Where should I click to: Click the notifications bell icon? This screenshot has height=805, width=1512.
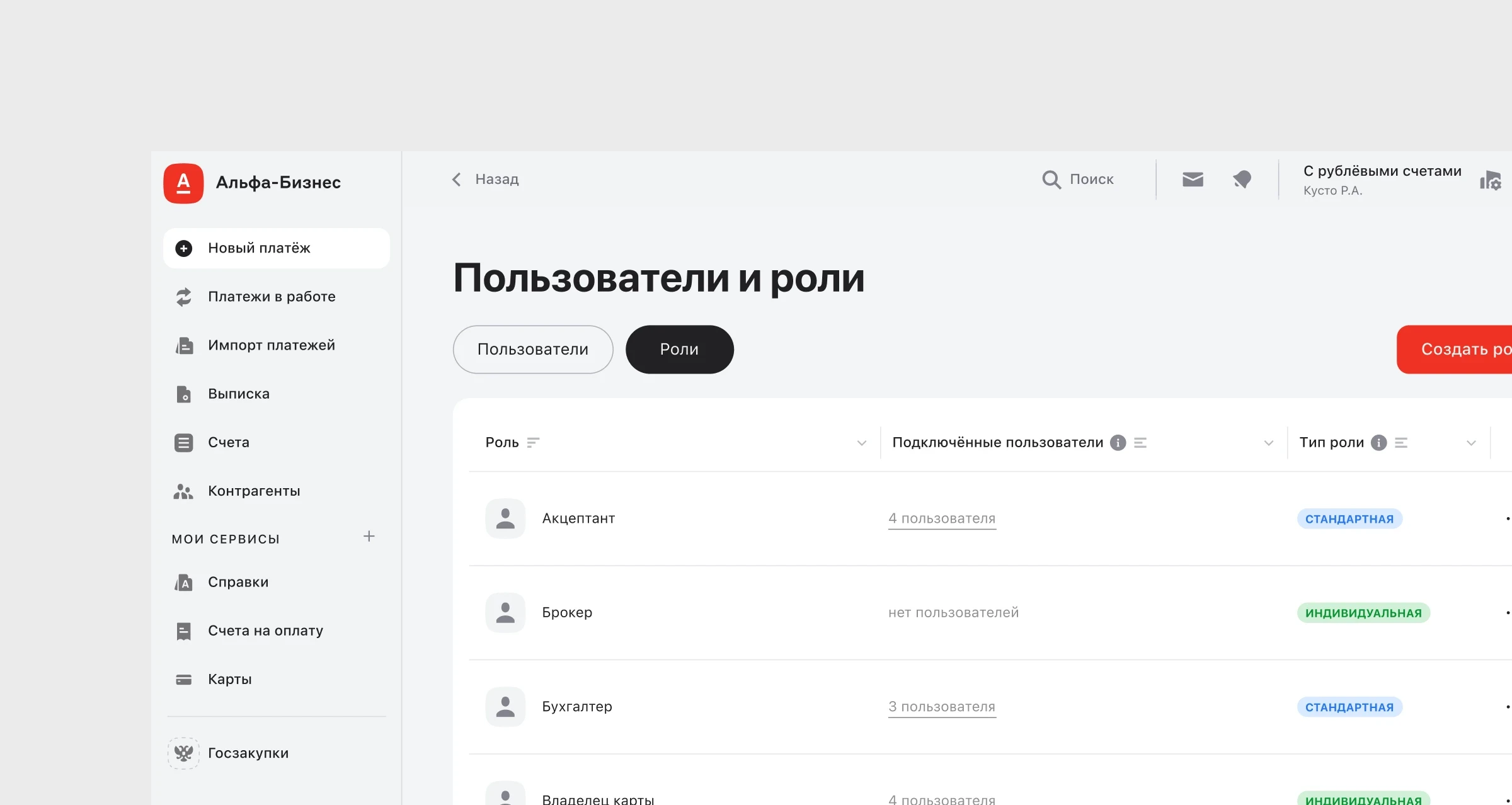point(1242,180)
